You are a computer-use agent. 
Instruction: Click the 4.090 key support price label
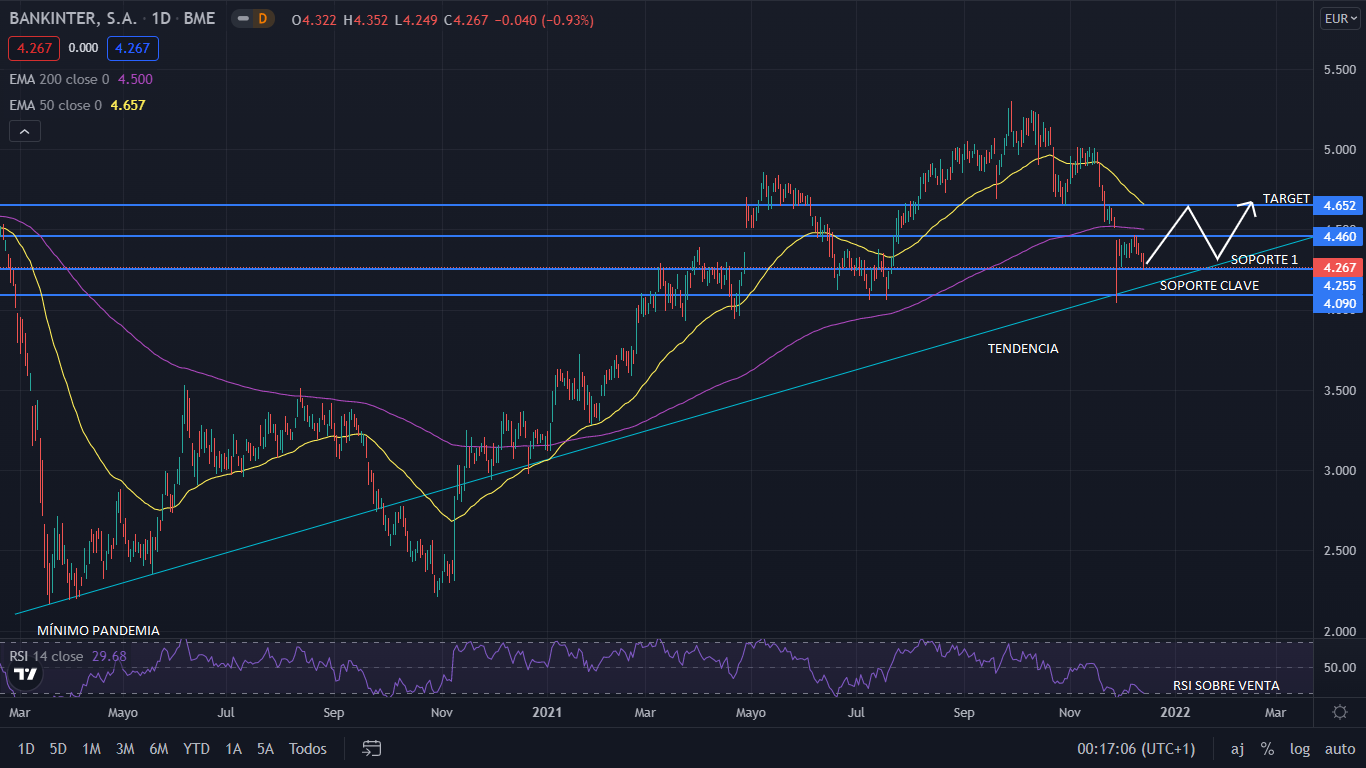click(1338, 303)
